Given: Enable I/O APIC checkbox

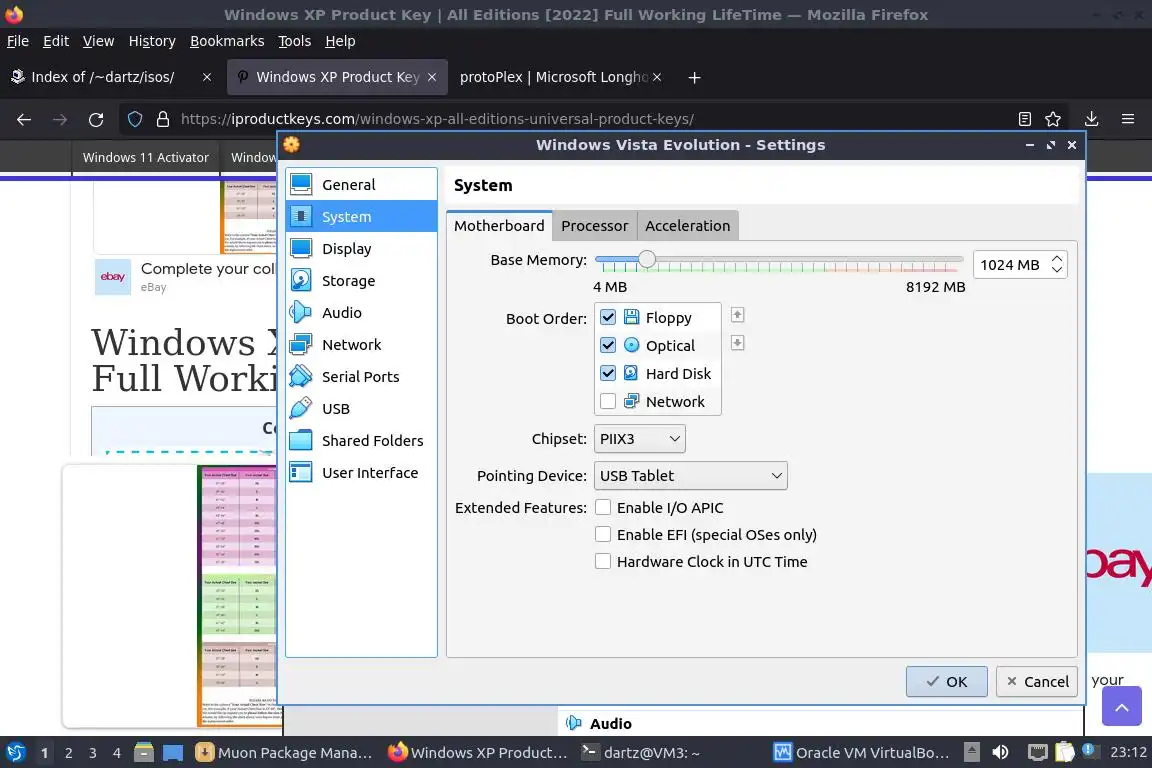Looking at the screenshot, I should pyautogui.click(x=602, y=507).
